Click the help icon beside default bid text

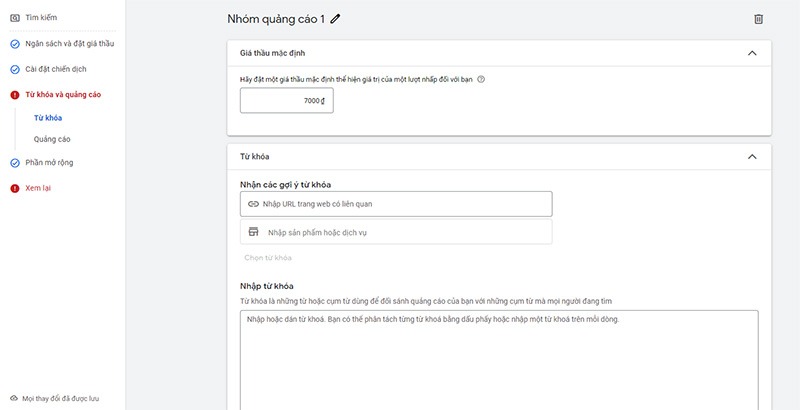[481, 79]
